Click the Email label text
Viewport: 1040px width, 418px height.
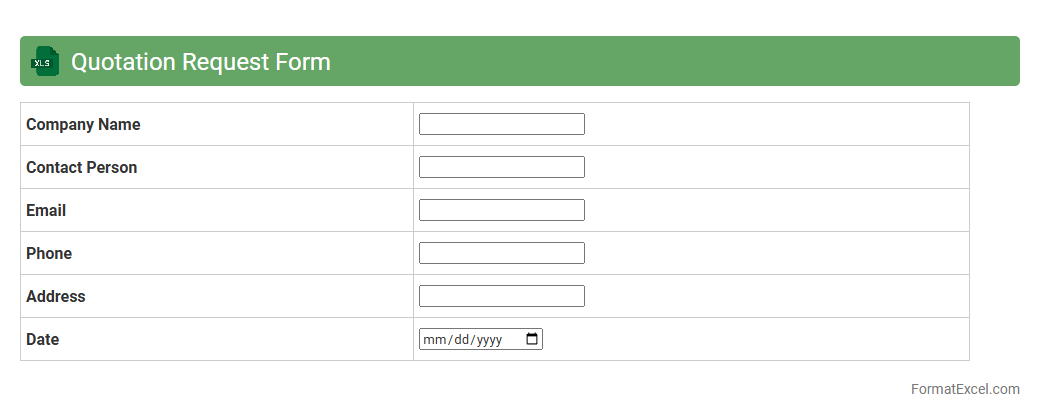46,211
